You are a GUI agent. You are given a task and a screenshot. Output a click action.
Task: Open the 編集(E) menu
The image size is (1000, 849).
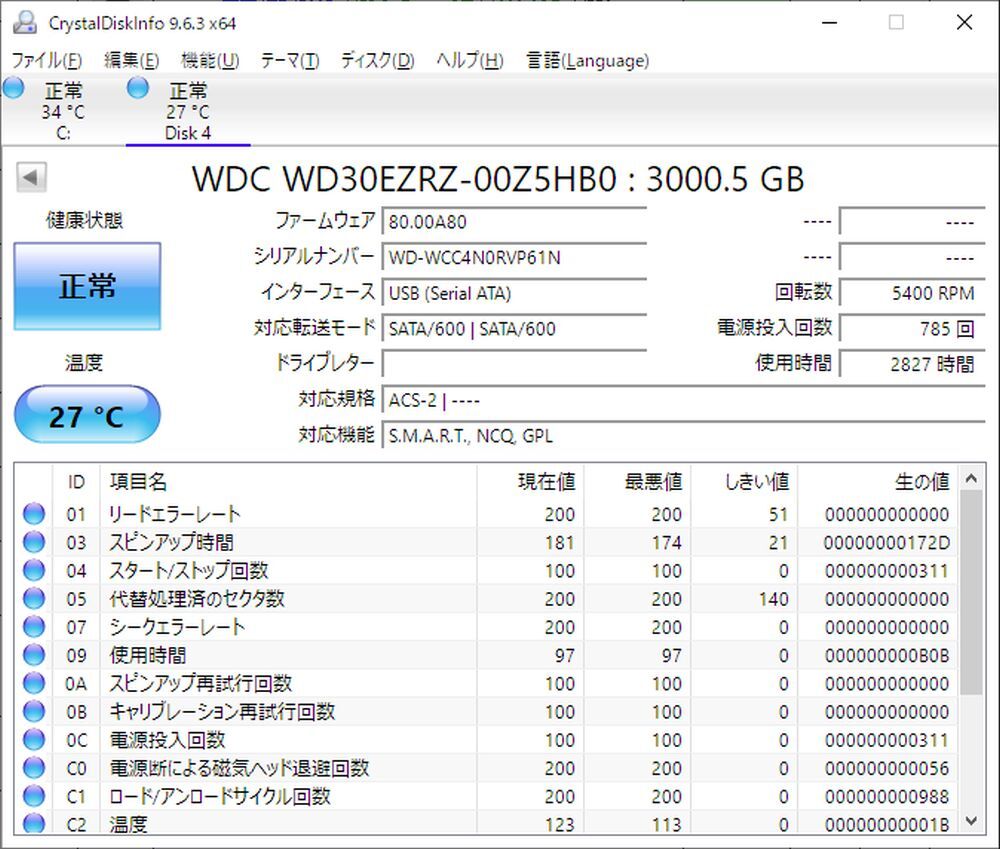tap(131, 61)
